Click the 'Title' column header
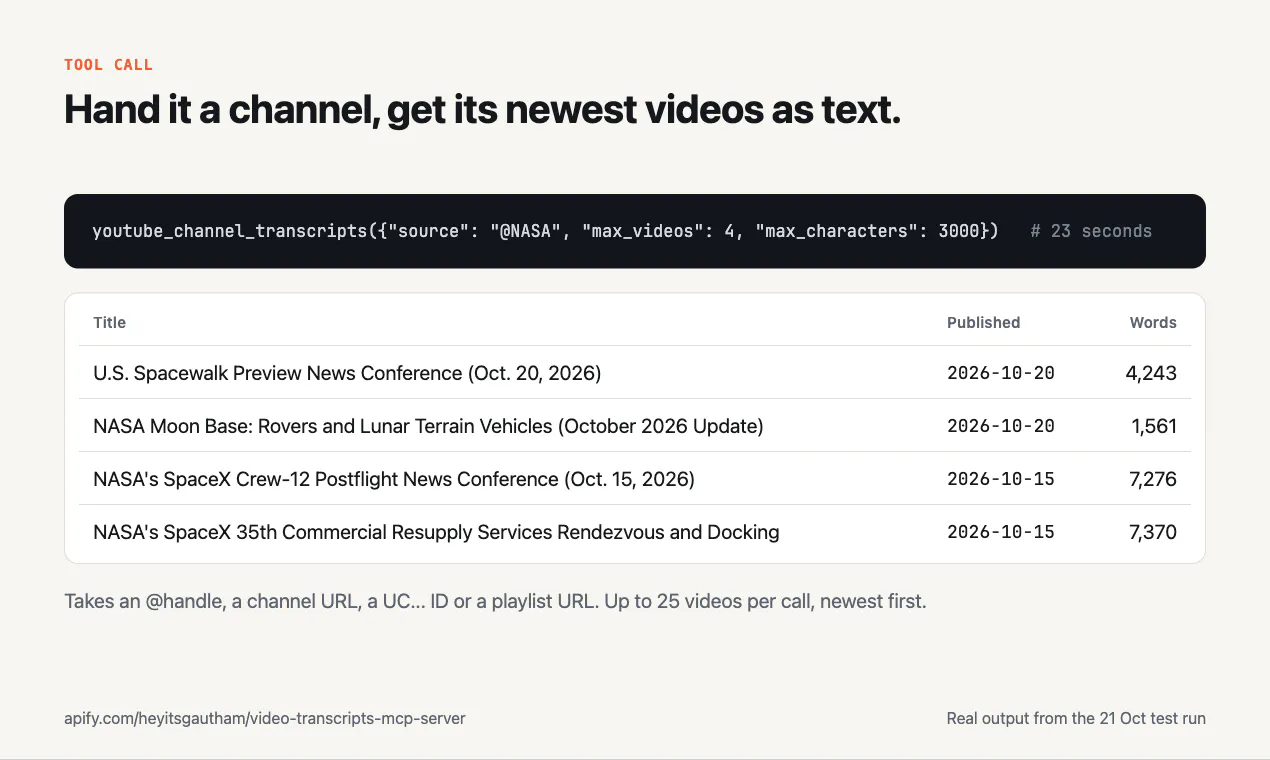1270x760 pixels. click(x=109, y=322)
